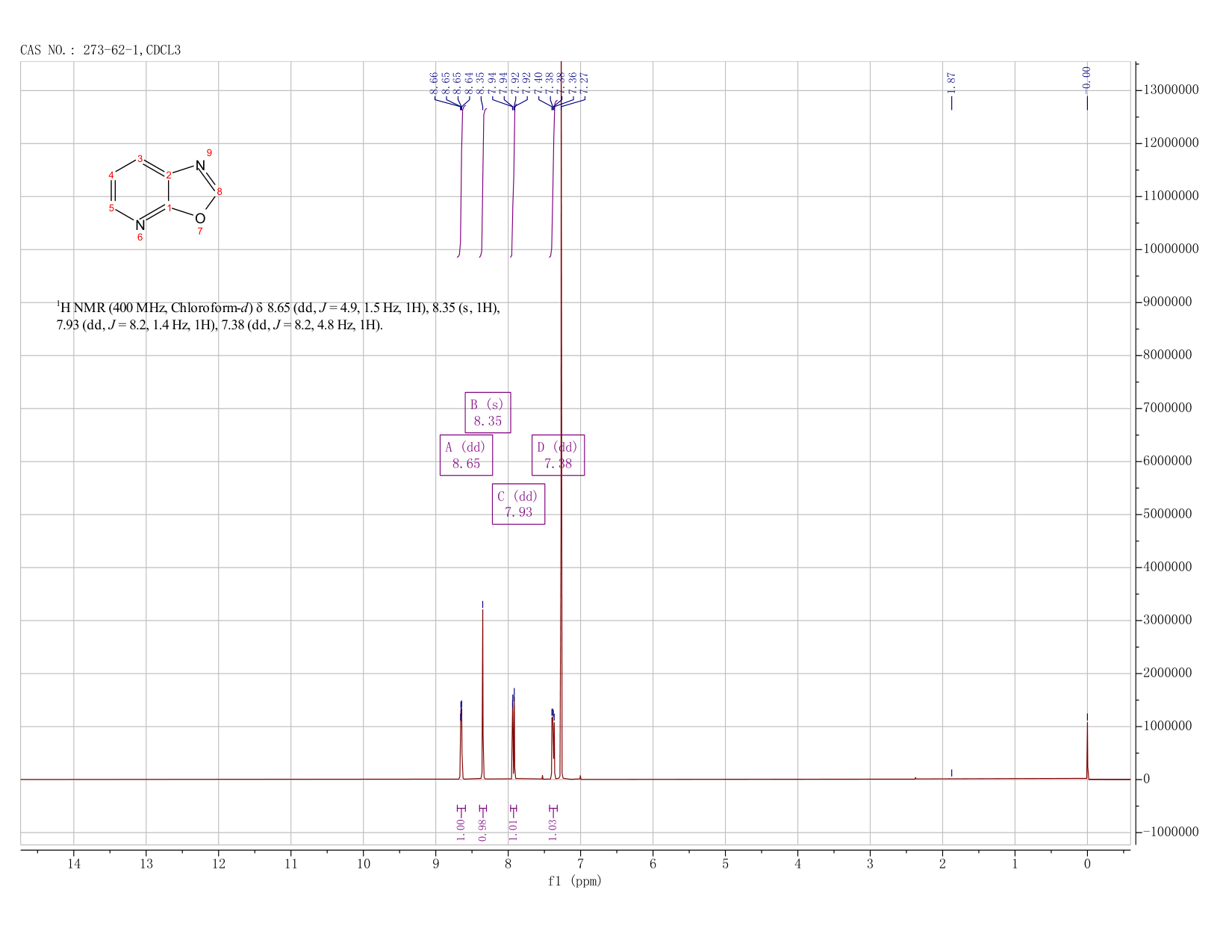Select the multiplet box A (dd) 8.65
Image resolution: width=1232 pixels, height=952 pixels.
(466, 455)
